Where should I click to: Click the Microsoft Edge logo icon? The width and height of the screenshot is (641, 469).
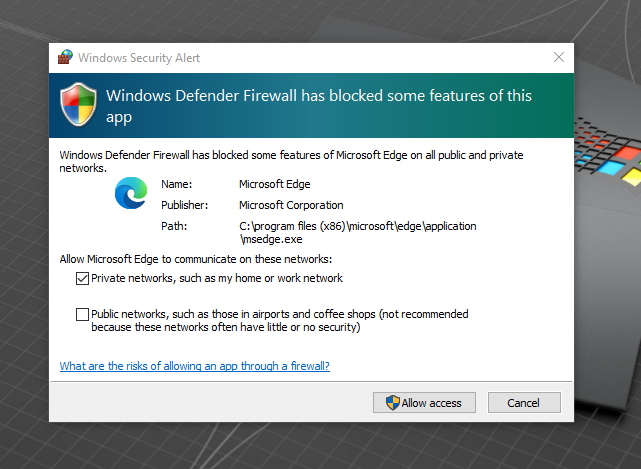tap(131, 193)
